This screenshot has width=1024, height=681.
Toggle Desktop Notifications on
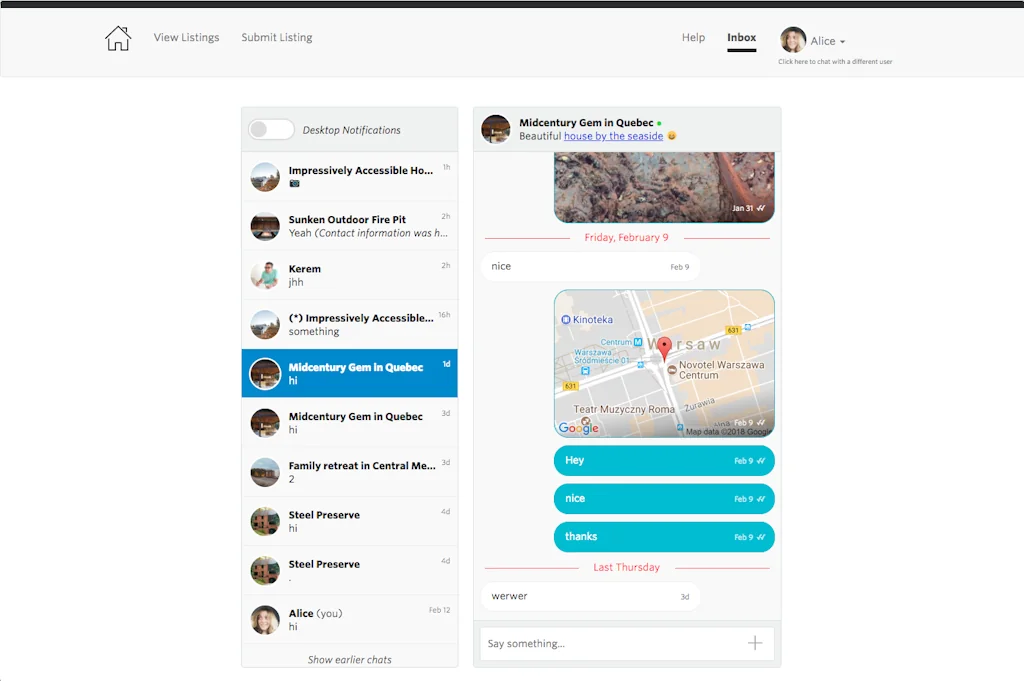point(270,130)
